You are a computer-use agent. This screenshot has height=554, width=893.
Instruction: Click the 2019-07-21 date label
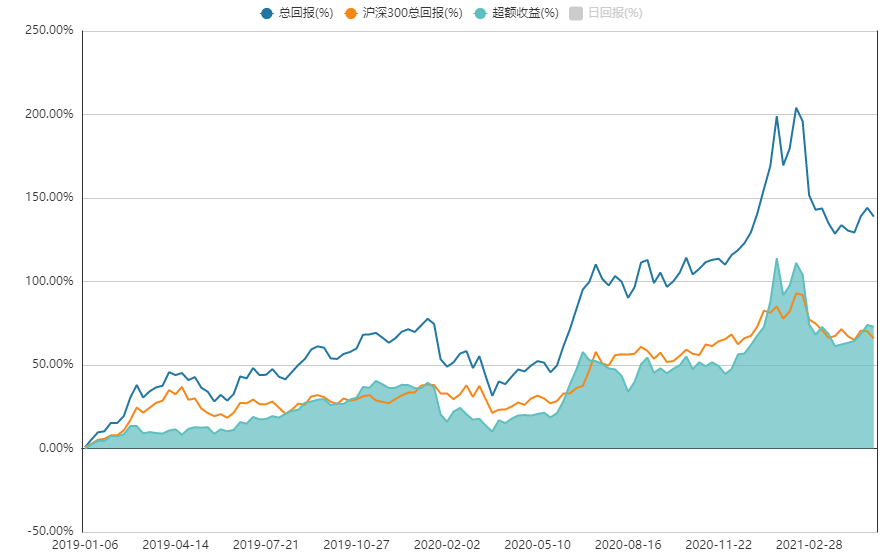coord(266,545)
